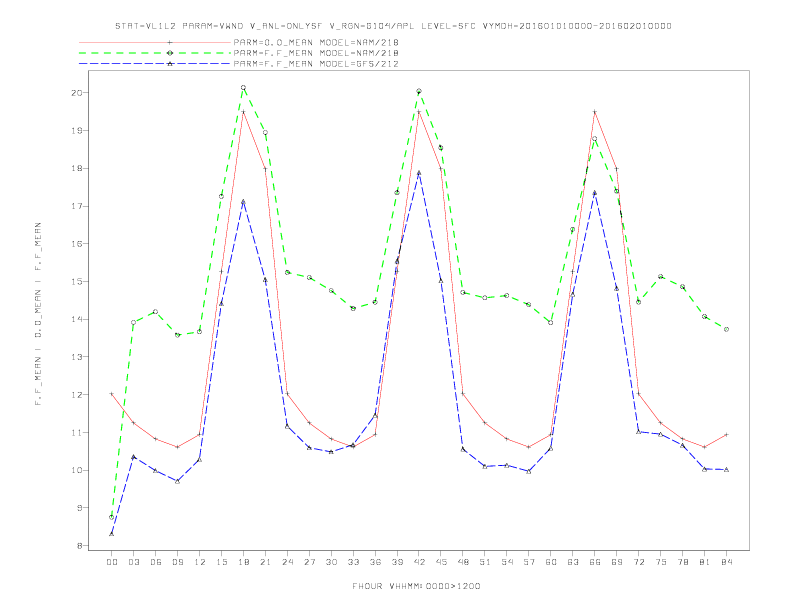Click x-axis tick label 45
The width and height of the screenshot is (792, 612).
441,562
